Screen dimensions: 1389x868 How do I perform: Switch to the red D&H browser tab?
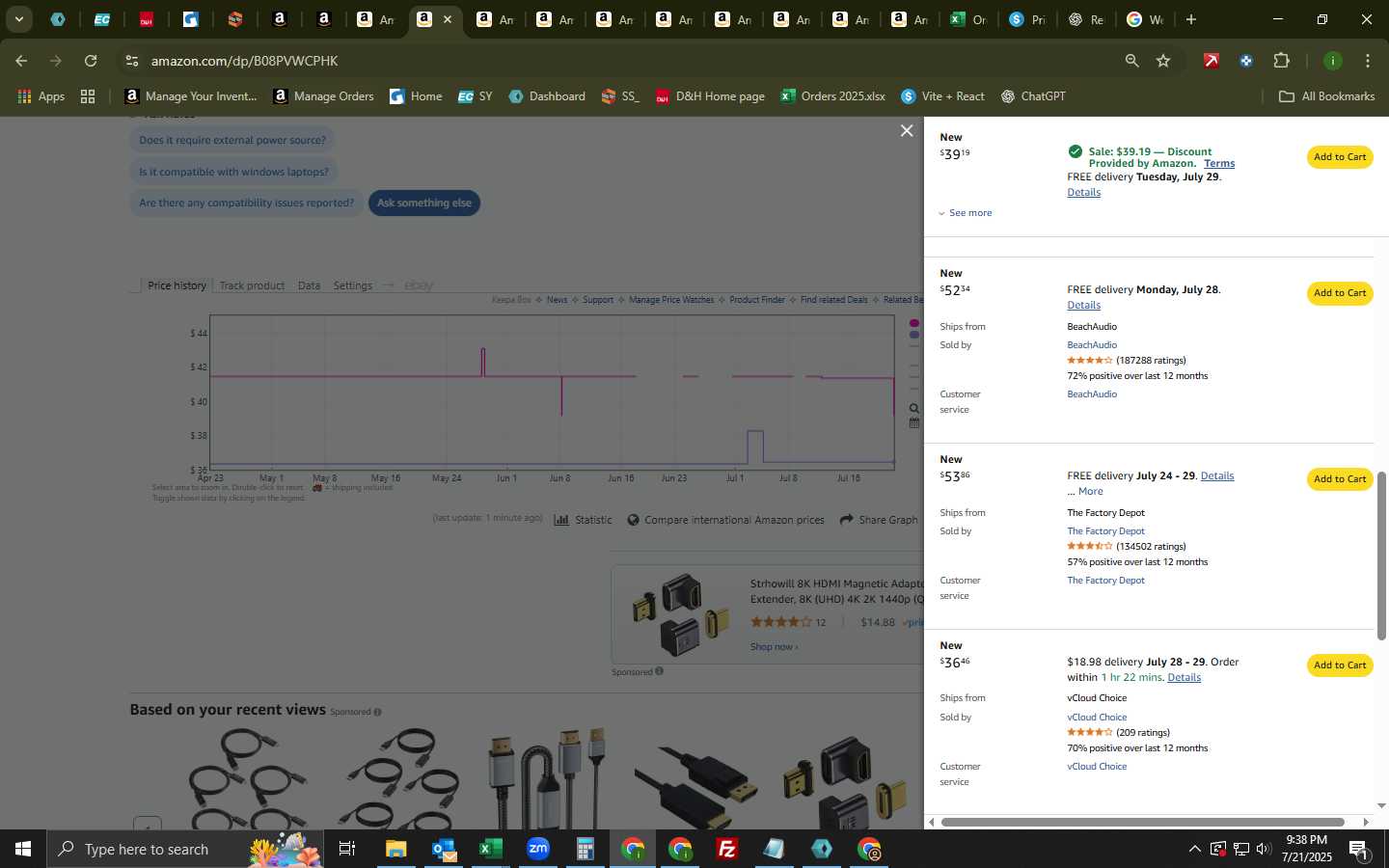click(x=147, y=19)
